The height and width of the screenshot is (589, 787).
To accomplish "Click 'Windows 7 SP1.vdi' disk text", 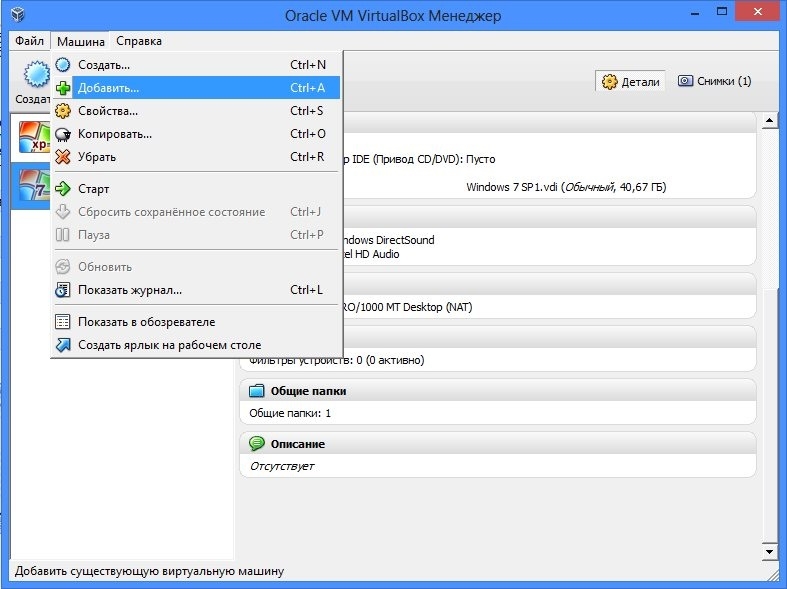I will point(566,187).
